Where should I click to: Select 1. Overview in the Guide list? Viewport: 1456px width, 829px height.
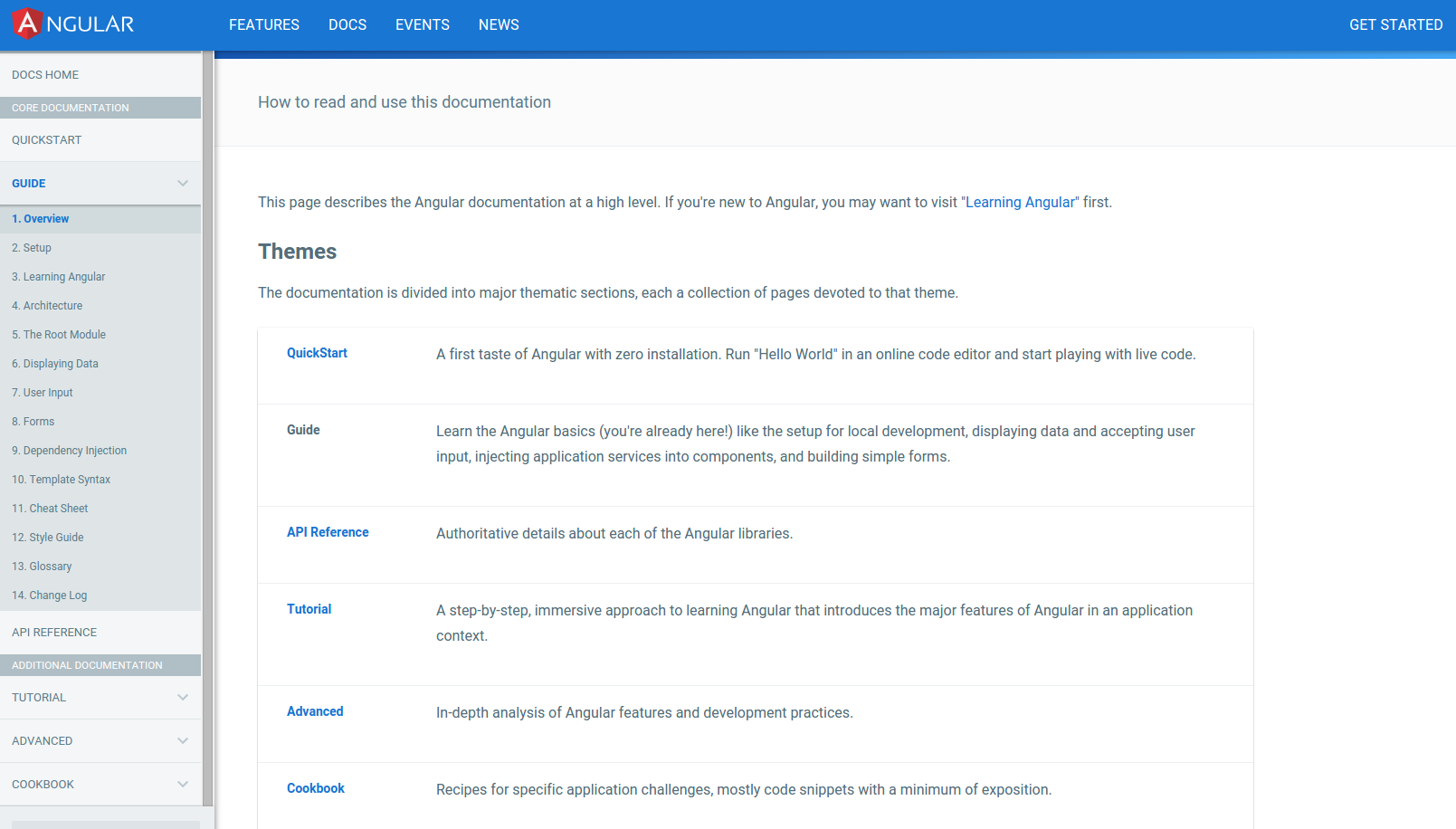click(x=100, y=219)
